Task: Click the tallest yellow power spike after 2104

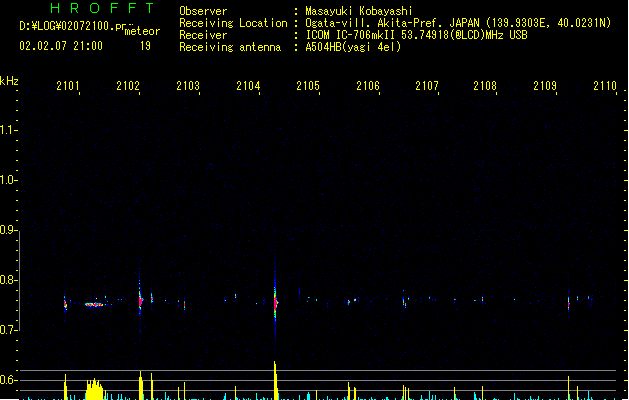Action: (x=276, y=380)
